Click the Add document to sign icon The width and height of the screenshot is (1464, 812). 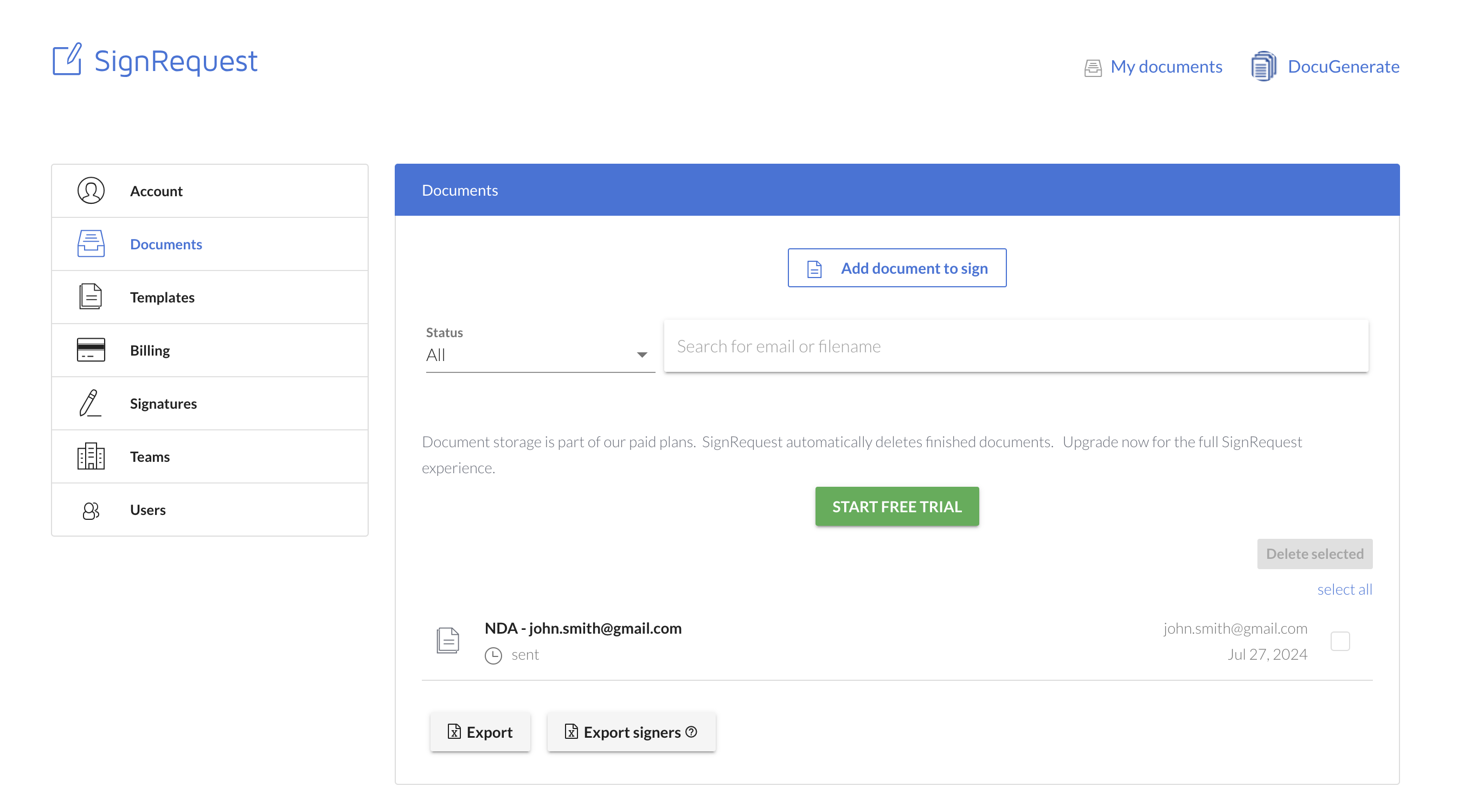(x=814, y=268)
